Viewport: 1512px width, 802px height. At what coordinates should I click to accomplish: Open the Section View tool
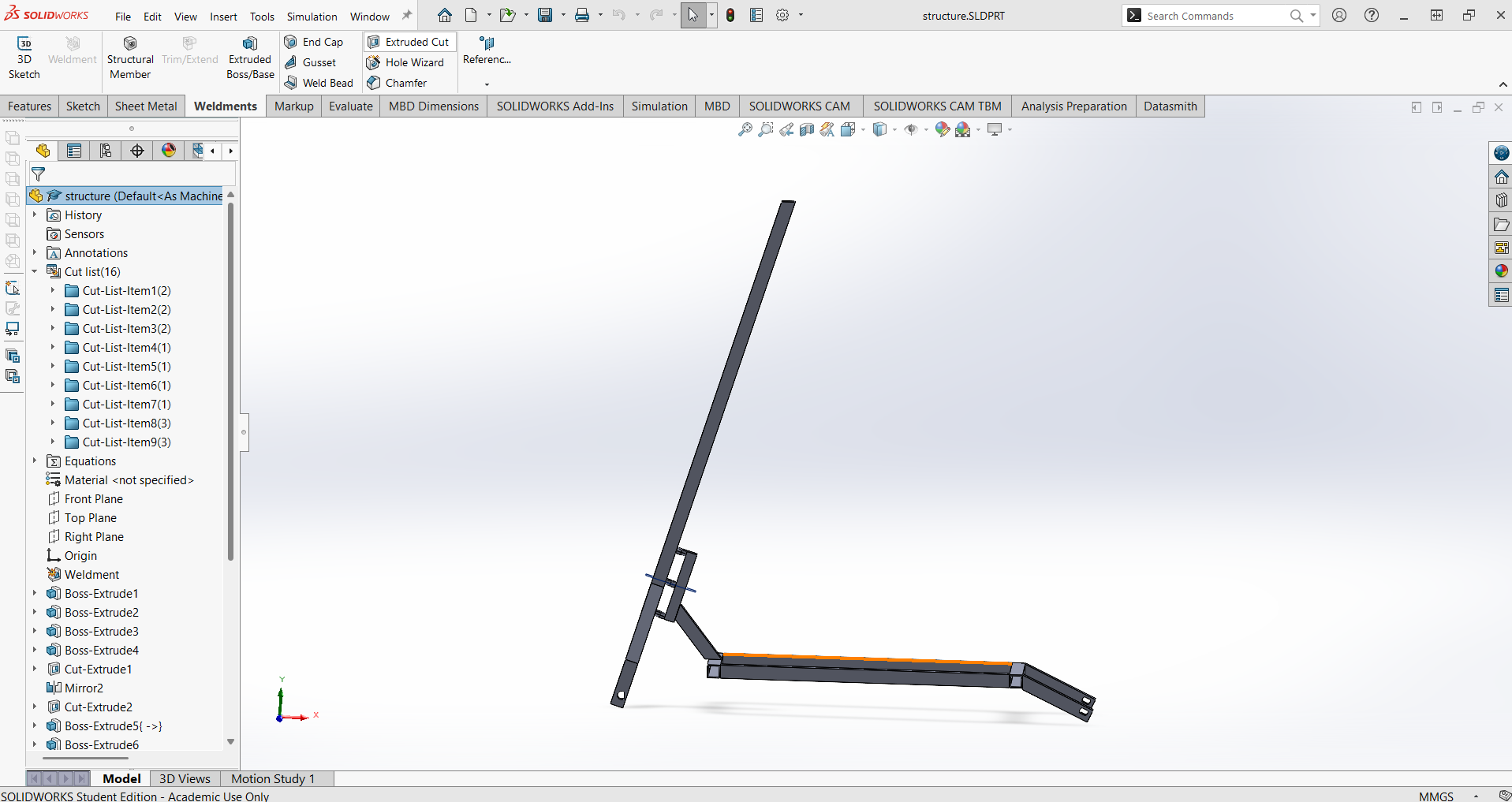coord(807,130)
